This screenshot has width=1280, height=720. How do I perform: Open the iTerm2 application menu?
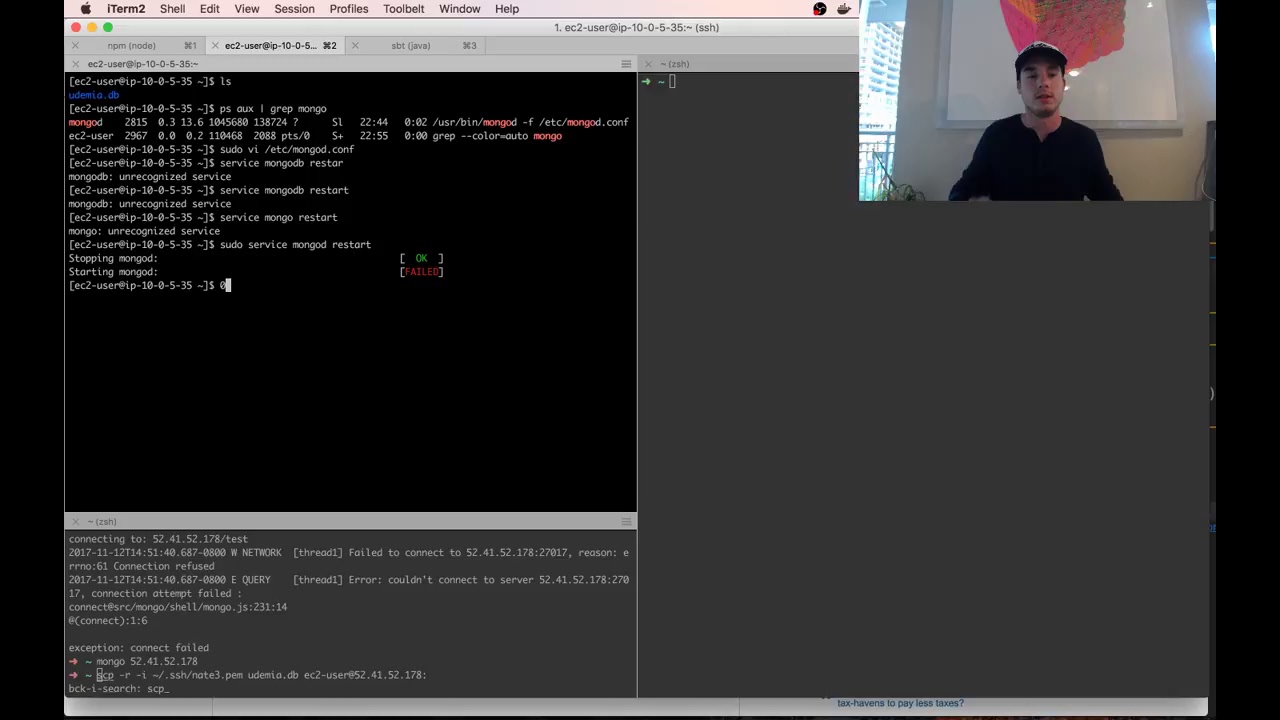(126, 9)
